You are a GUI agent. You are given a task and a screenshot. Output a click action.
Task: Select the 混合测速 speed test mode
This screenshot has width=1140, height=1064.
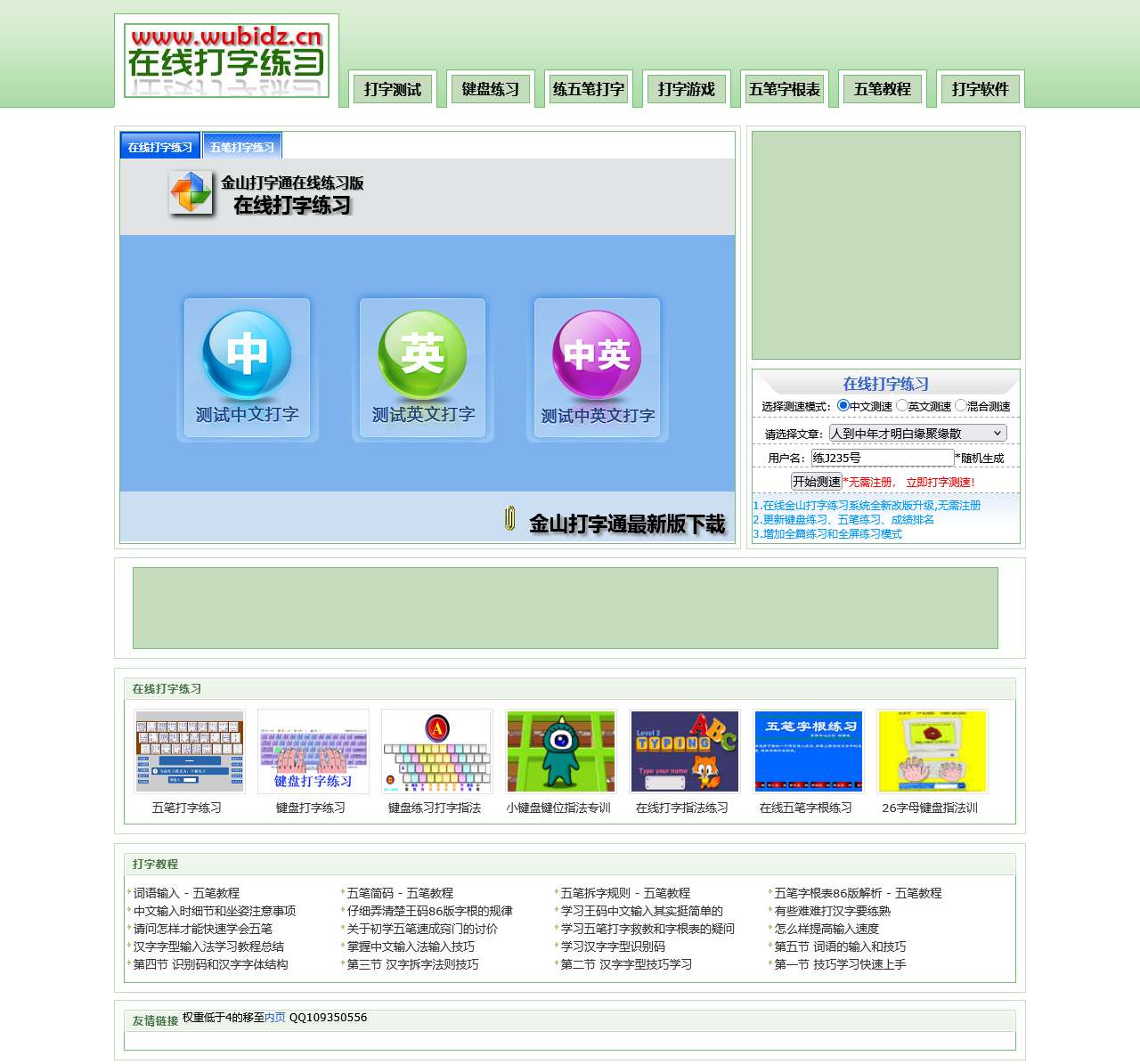[x=962, y=404]
